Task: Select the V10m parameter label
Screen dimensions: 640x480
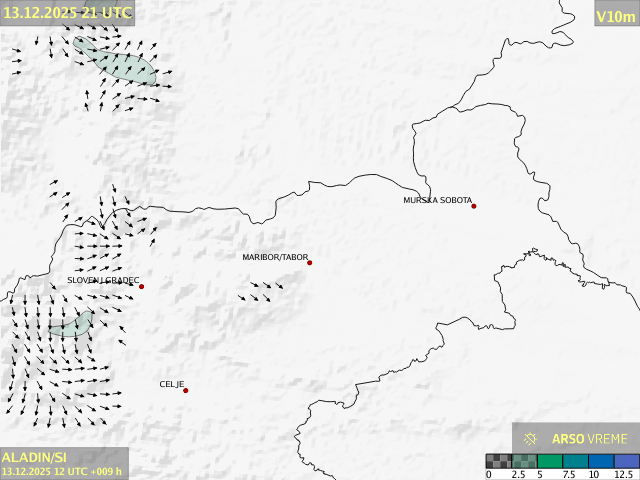Action: point(615,16)
